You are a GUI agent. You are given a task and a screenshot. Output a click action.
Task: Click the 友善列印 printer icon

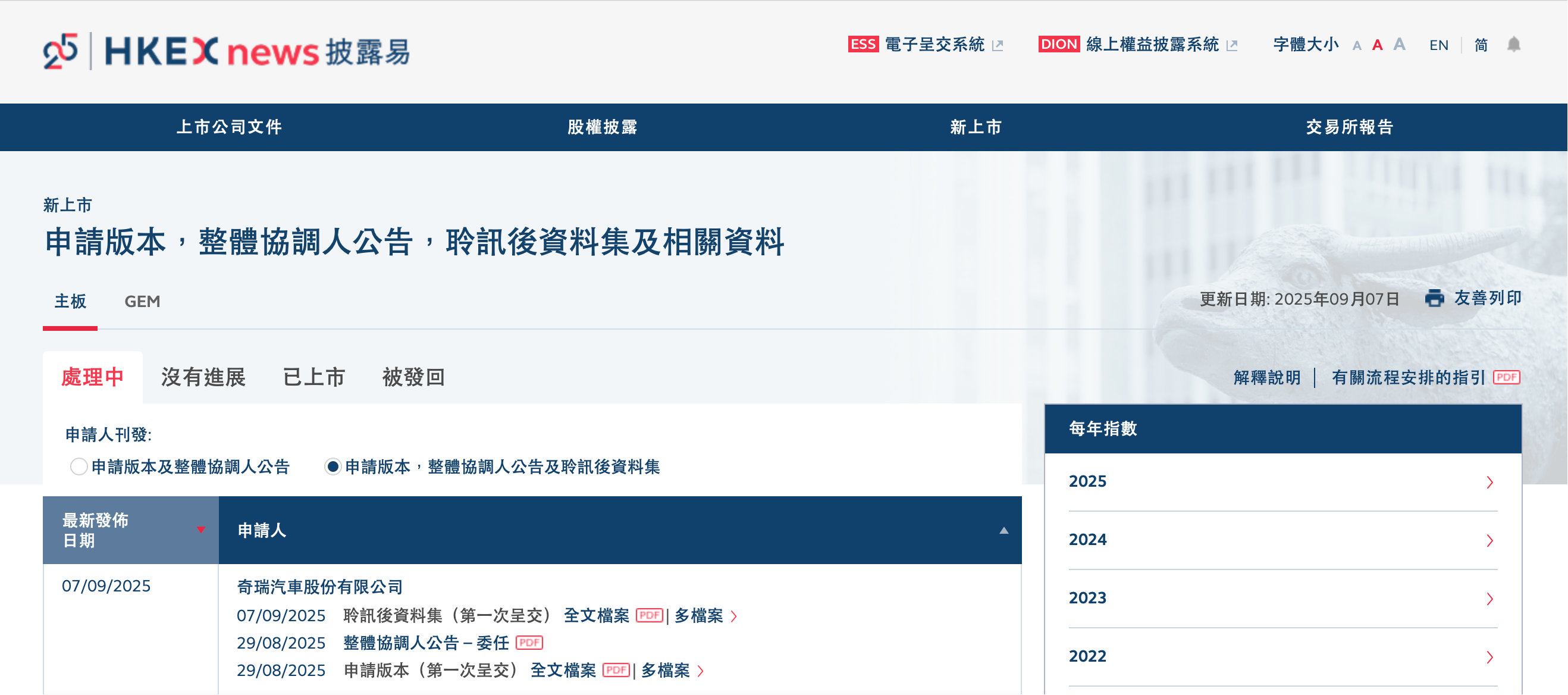pos(1435,299)
